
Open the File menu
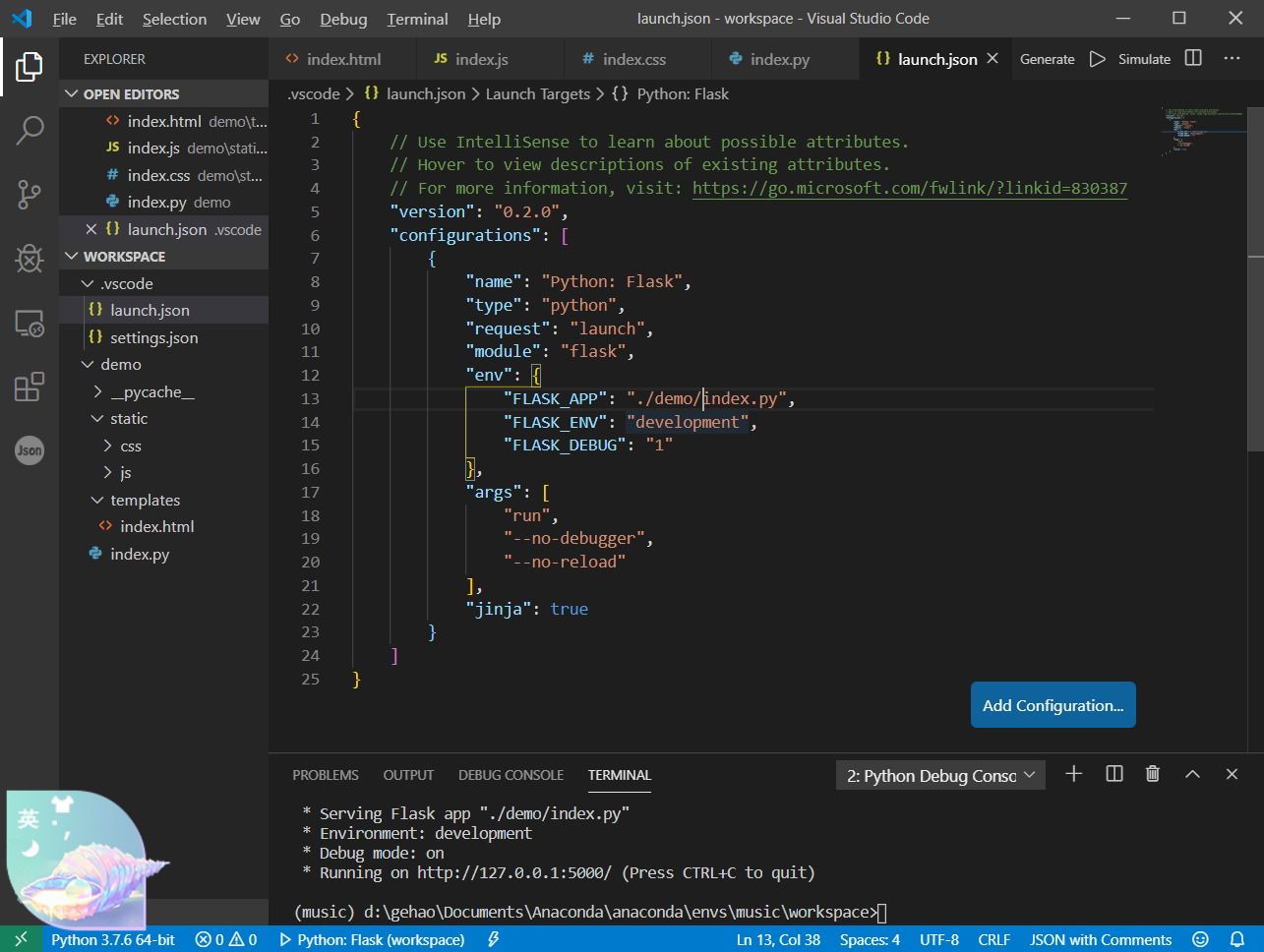click(x=65, y=19)
